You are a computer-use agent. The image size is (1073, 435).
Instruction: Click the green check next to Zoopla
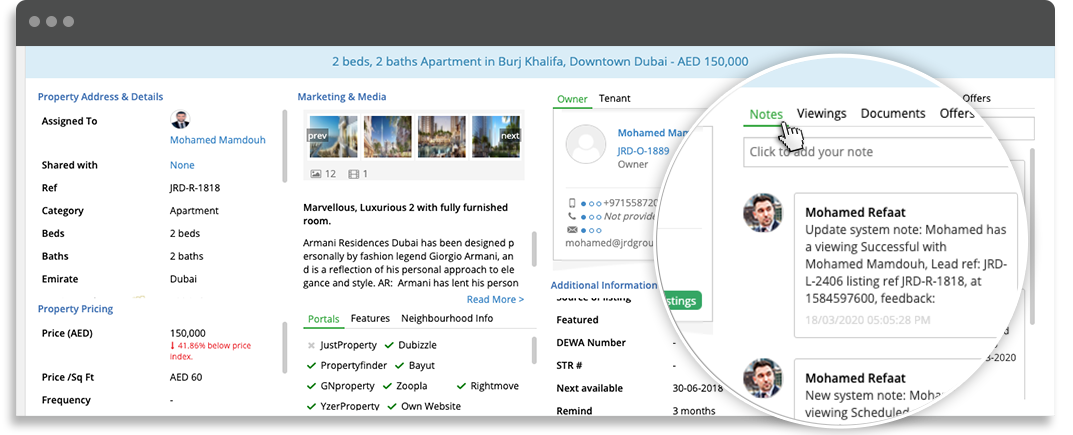point(388,386)
